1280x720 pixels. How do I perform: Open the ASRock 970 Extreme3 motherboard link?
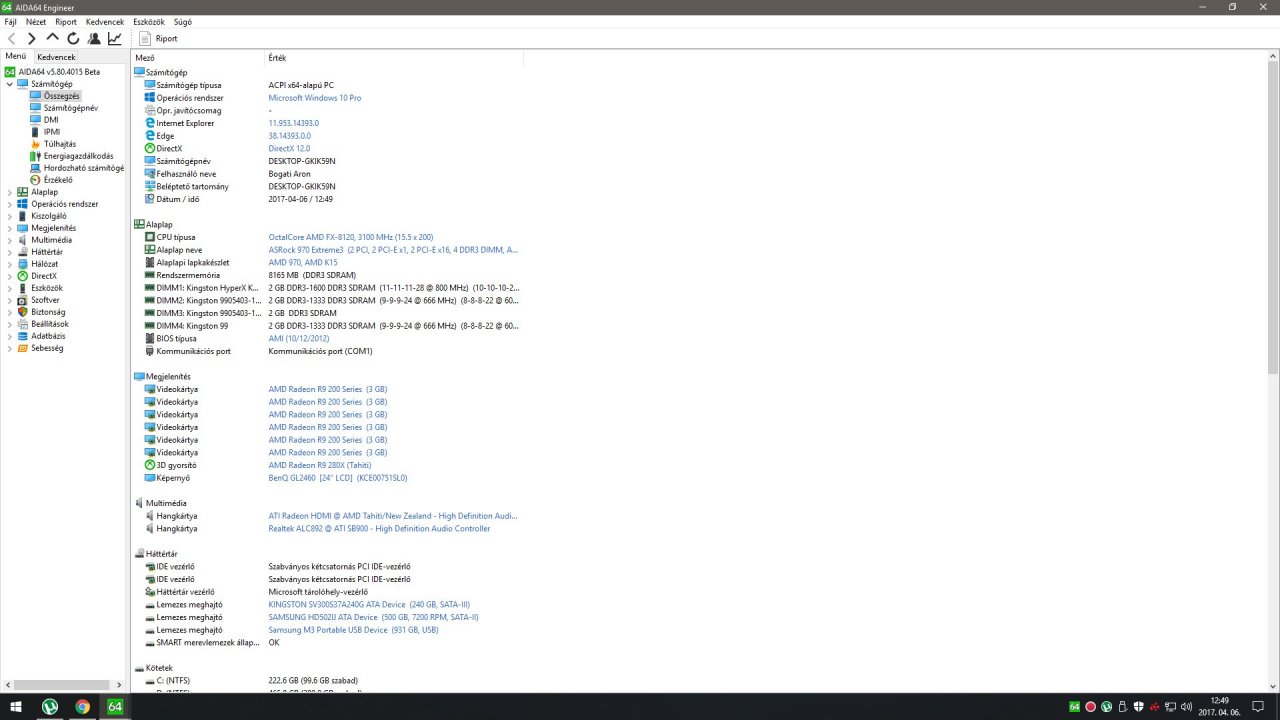[x=393, y=249]
